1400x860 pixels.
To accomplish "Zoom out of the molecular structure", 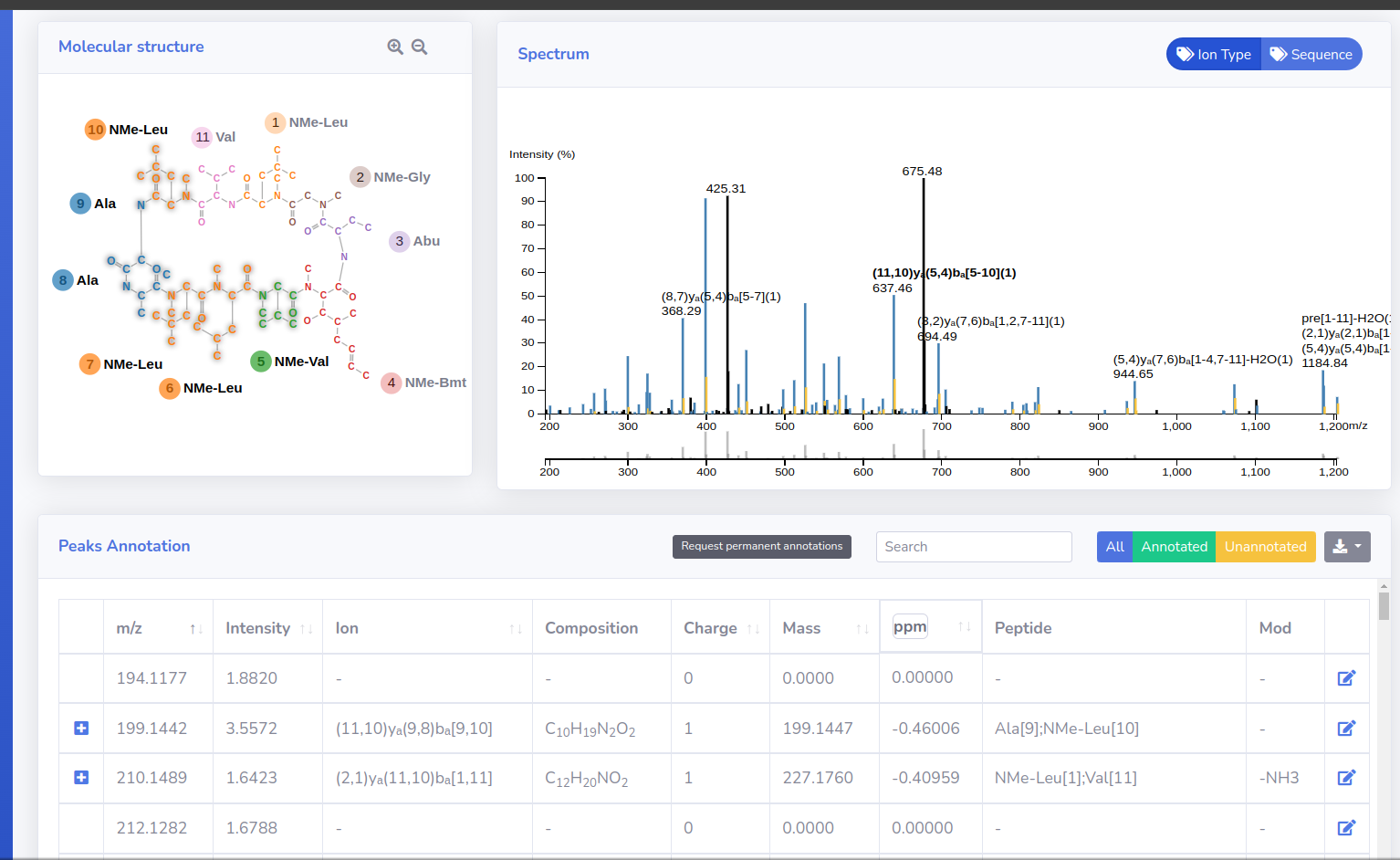I will [x=419, y=47].
